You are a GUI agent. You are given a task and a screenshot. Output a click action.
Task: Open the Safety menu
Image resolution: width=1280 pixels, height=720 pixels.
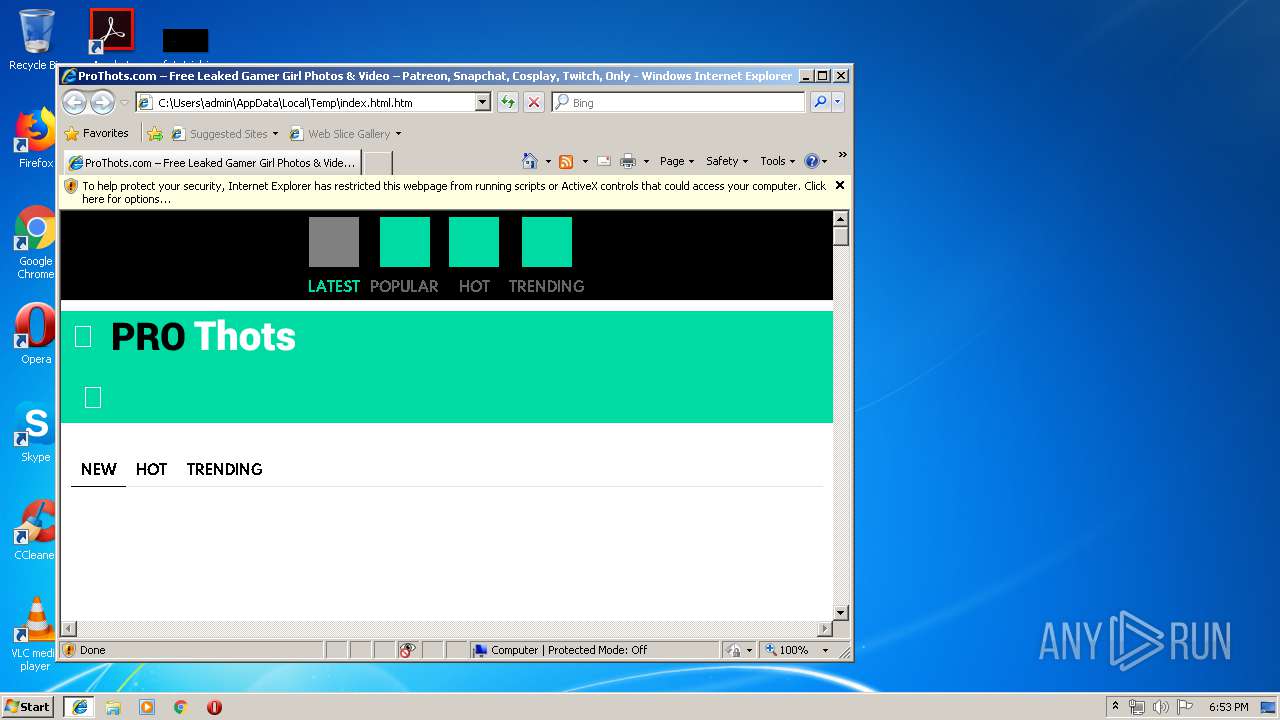click(x=727, y=161)
